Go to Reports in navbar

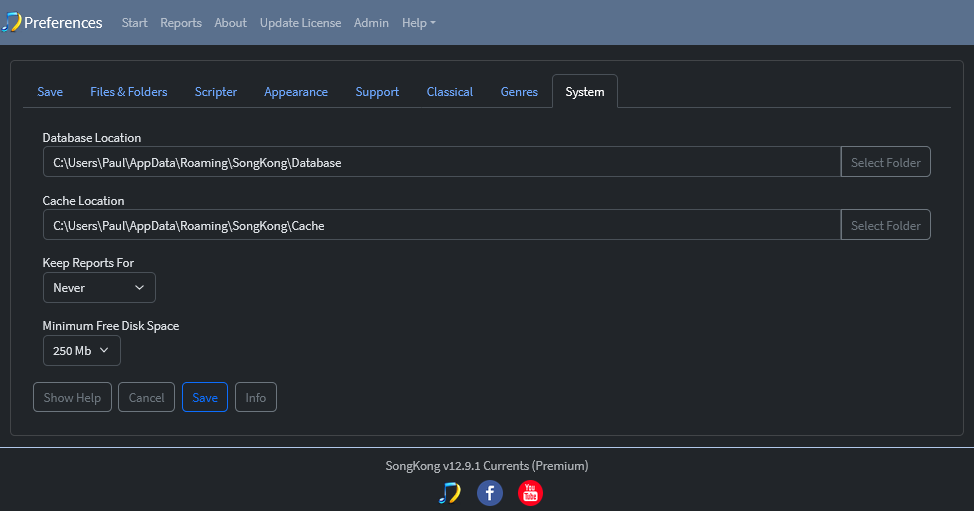tap(181, 23)
